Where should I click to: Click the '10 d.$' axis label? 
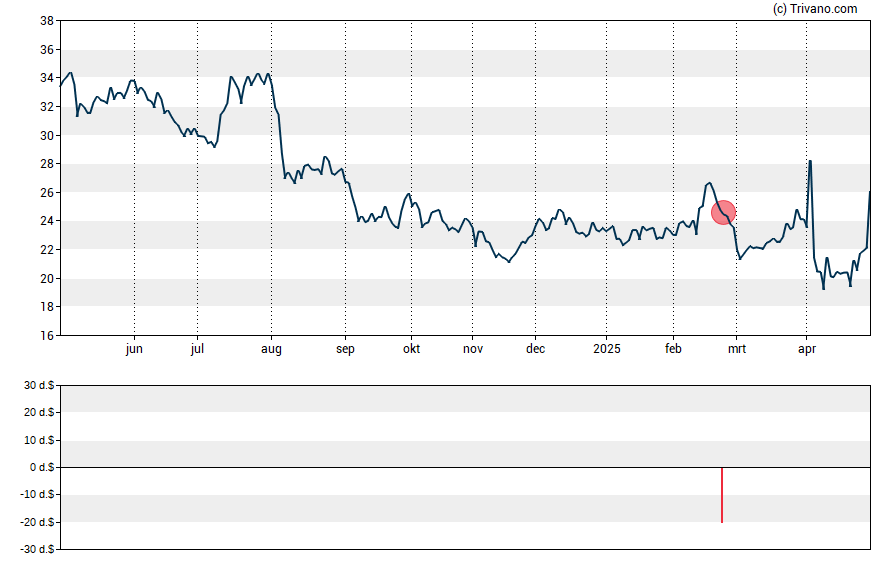point(39,440)
